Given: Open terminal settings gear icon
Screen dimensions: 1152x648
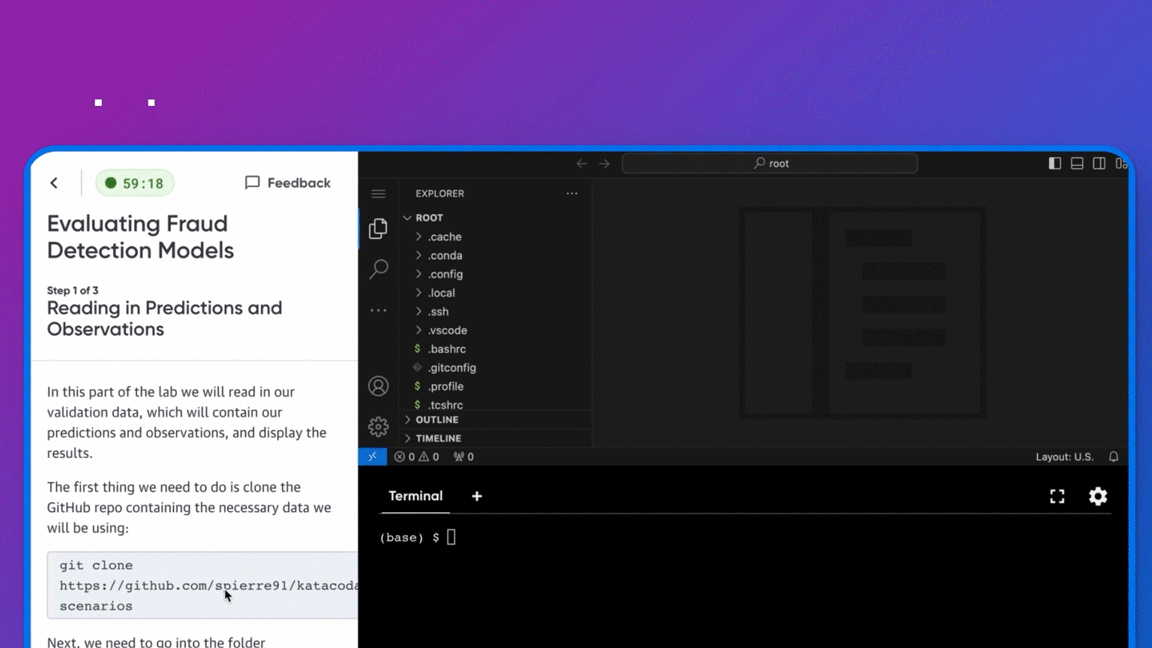Looking at the screenshot, I should pyautogui.click(x=1098, y=497).
